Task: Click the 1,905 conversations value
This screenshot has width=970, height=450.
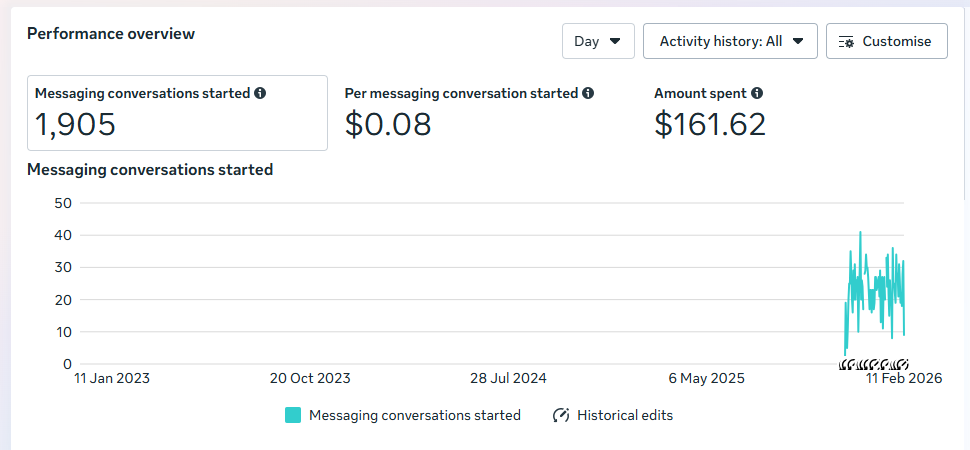Action: [76, 124]
